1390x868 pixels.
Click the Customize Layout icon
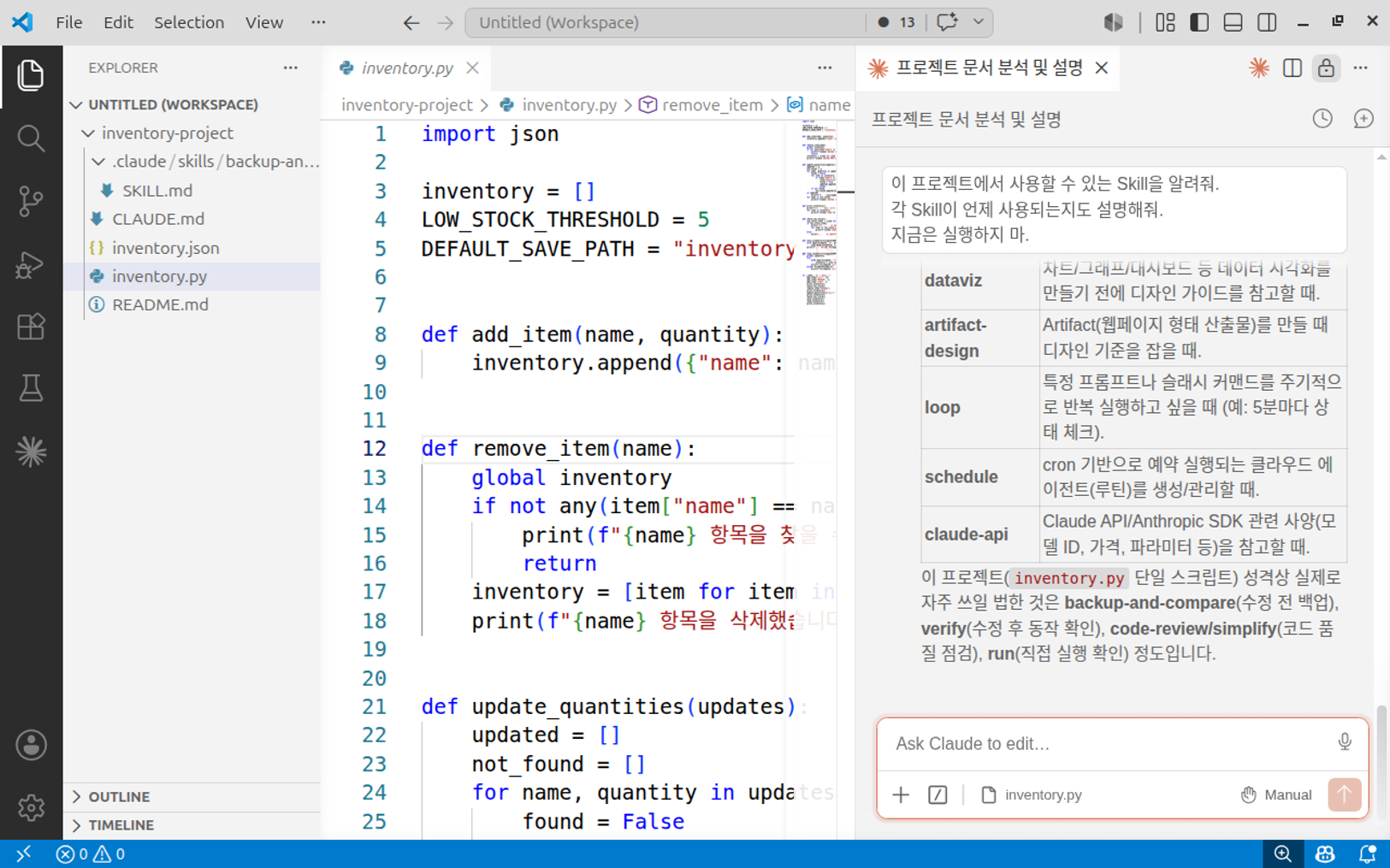1165,22
